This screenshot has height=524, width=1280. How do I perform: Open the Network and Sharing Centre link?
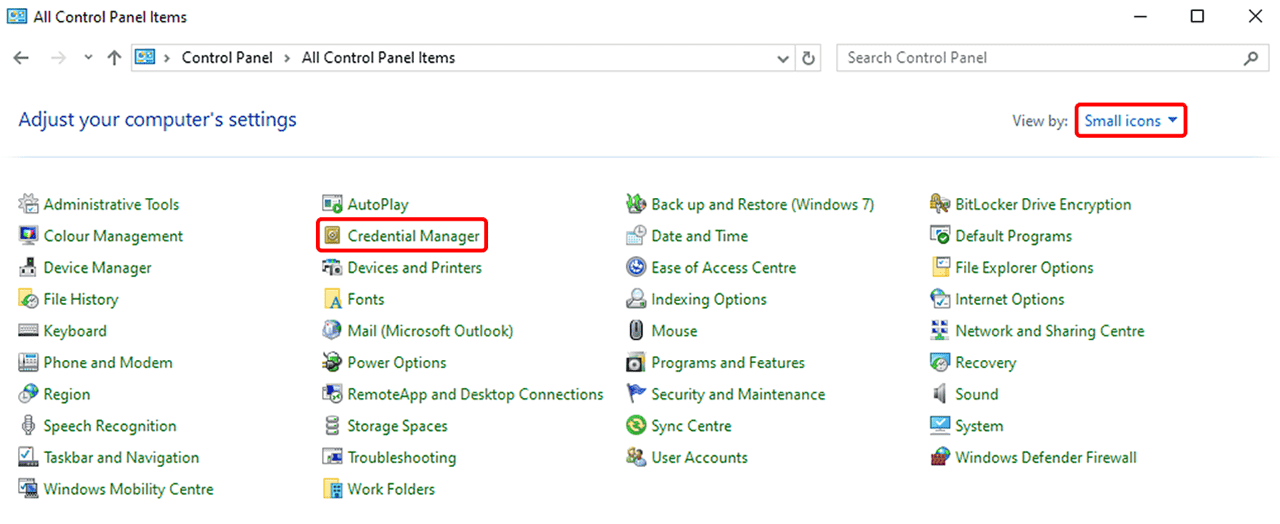tap(1049, 331)
